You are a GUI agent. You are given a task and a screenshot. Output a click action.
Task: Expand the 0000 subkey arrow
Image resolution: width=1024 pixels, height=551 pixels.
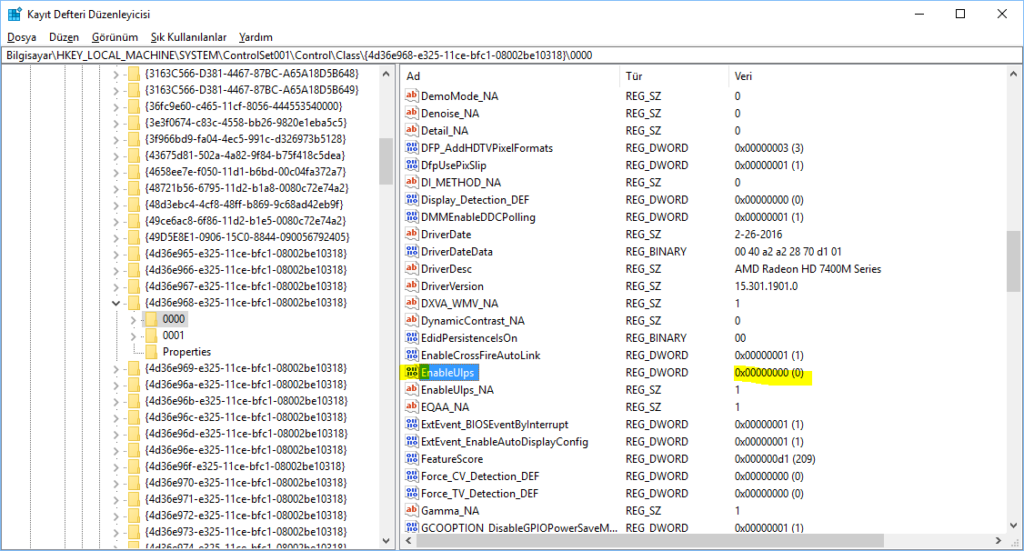pos(134,319)
